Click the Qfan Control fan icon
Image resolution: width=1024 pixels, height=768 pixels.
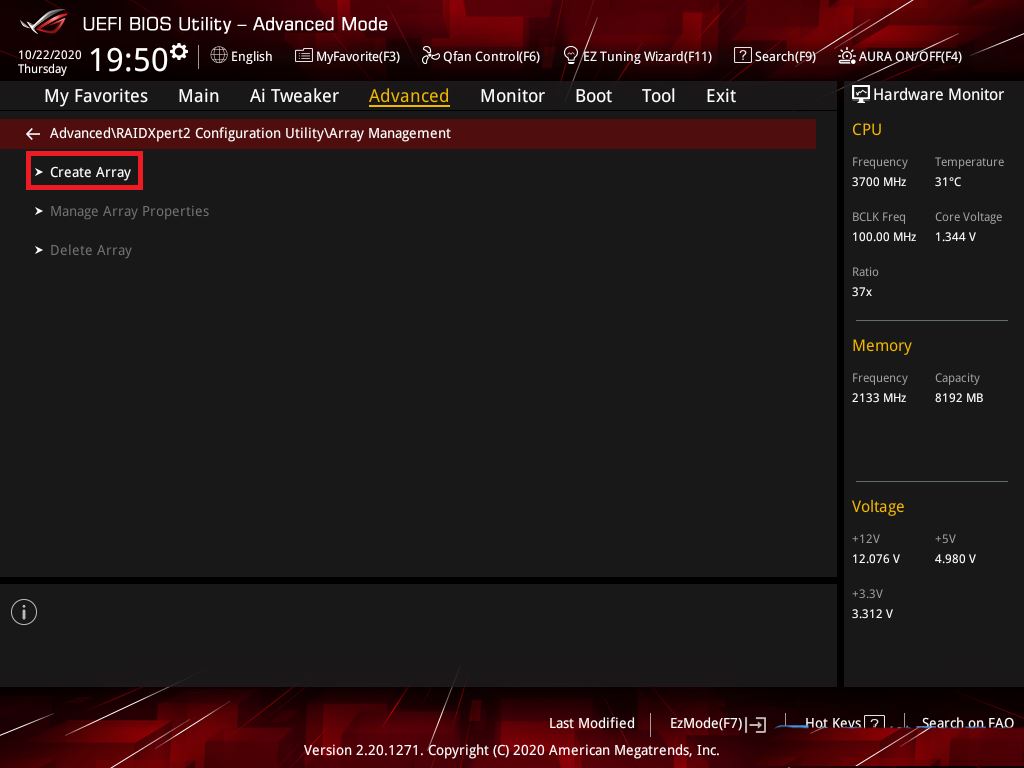[x=430, y=56]
